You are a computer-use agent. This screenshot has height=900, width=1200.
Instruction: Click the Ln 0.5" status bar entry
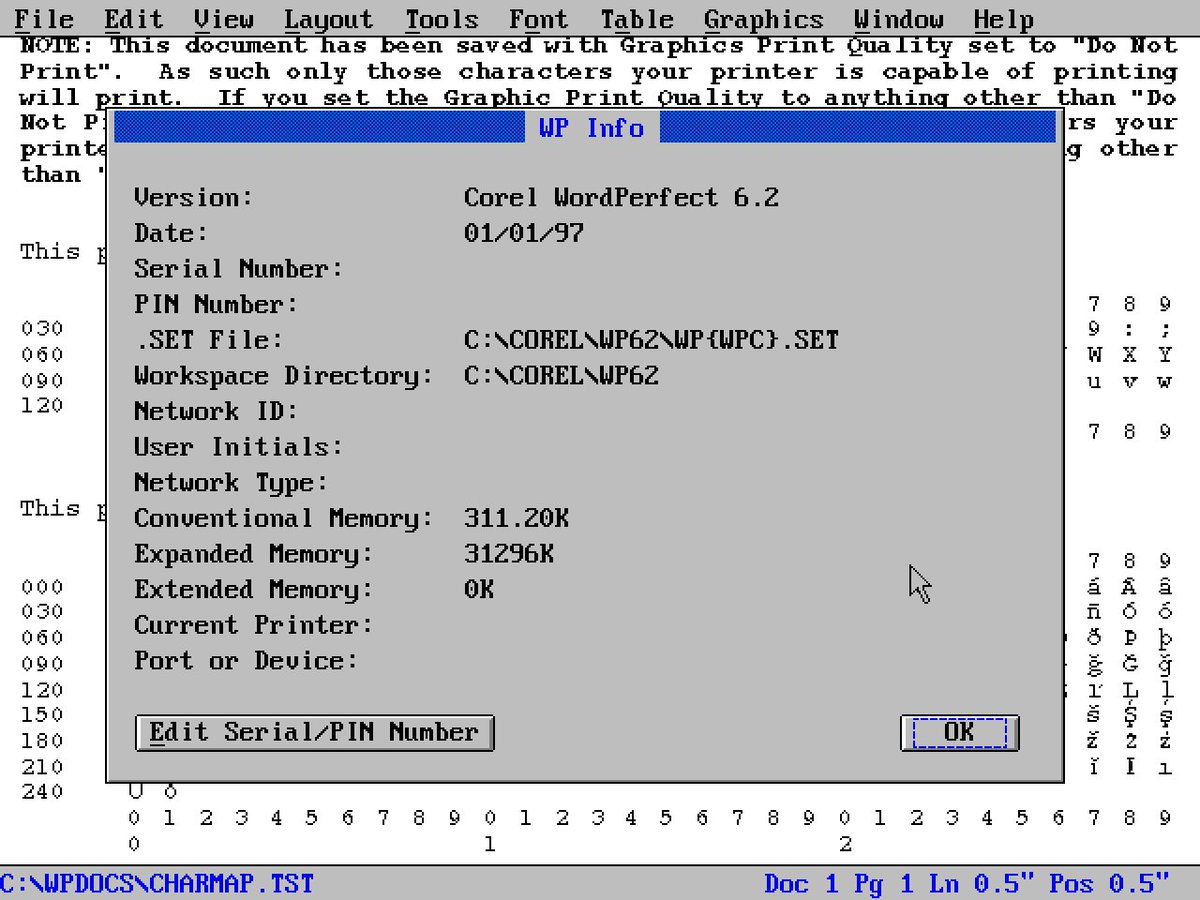[x=981, y=884]
